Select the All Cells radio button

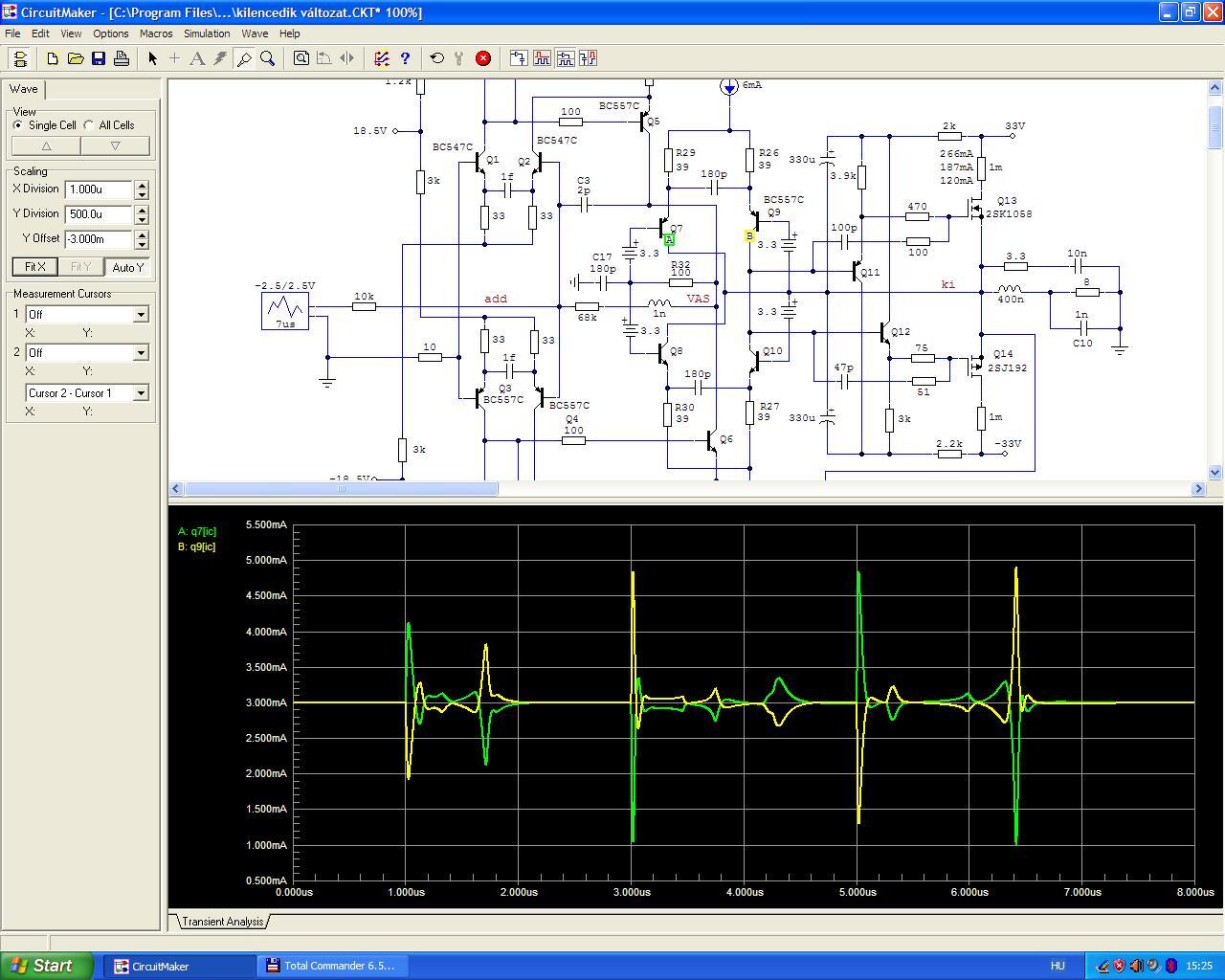click(89, 125)
